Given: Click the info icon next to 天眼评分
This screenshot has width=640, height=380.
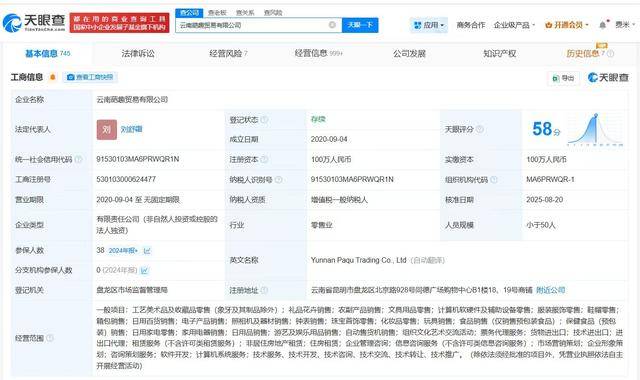Looking at the screenshot, I should (480, 129).
